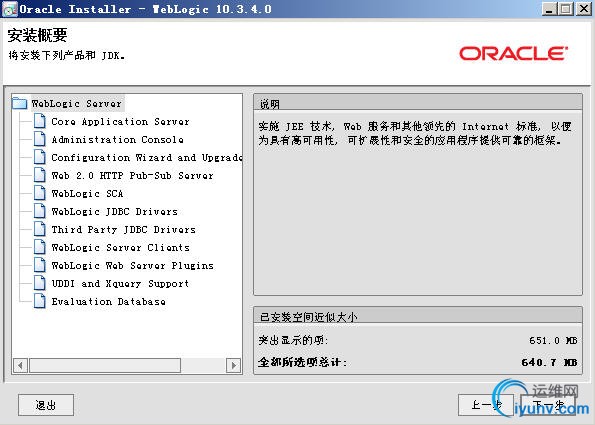Click the Oracle logo
Screen dimensions: 595x425
513,54
